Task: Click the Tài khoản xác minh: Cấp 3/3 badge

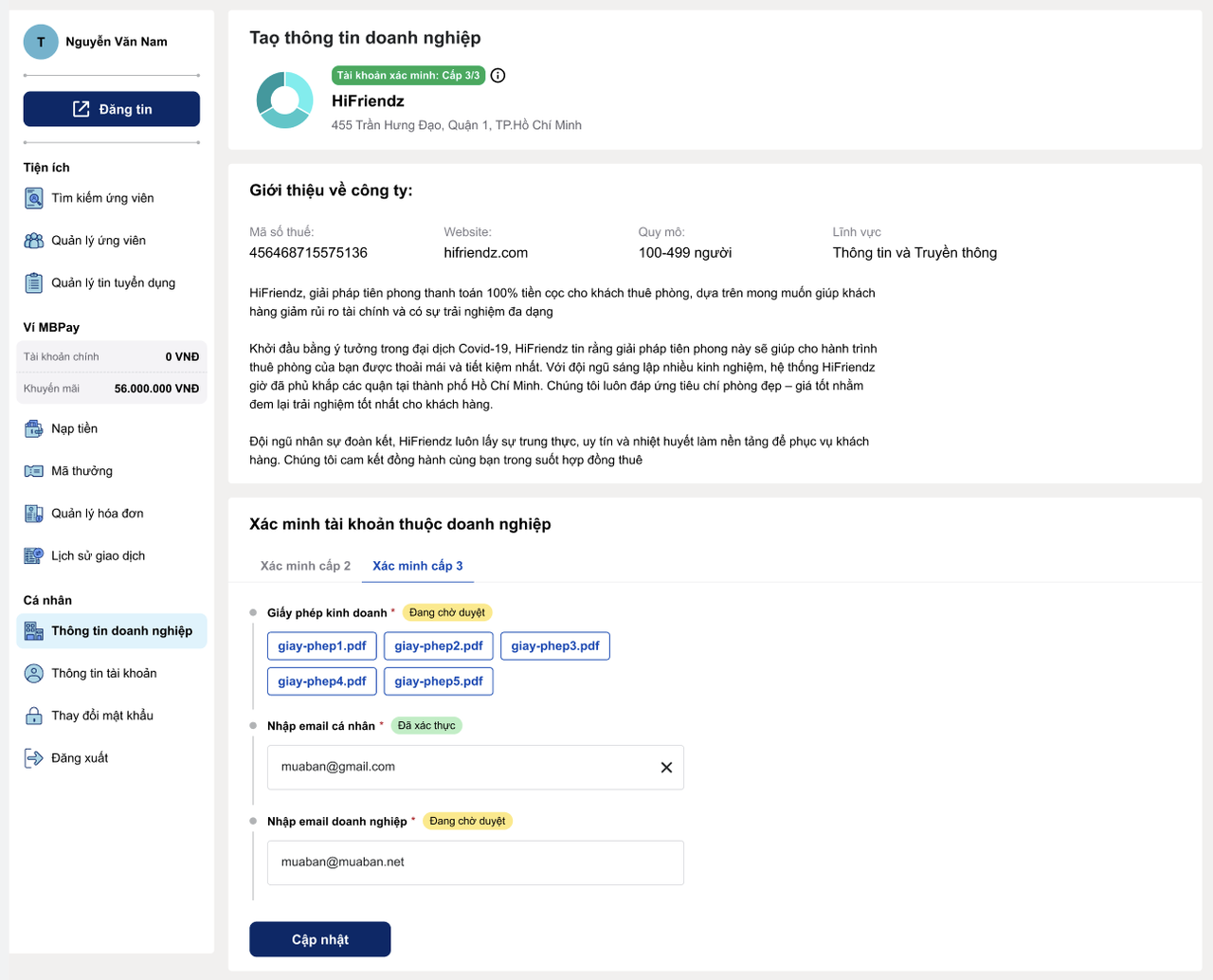Action: click(x=408, y=76)
